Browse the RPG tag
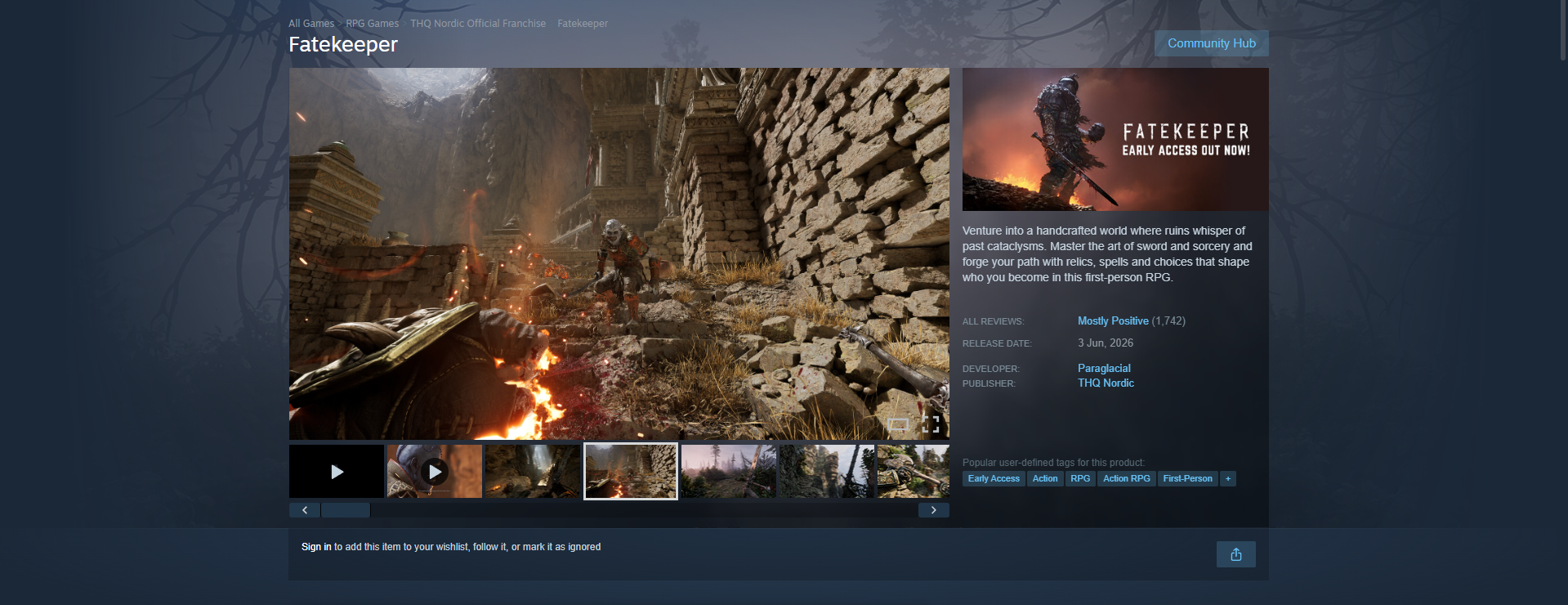Image resolution: width=1568 pixels, height=605 pixels. point(1080,479)
